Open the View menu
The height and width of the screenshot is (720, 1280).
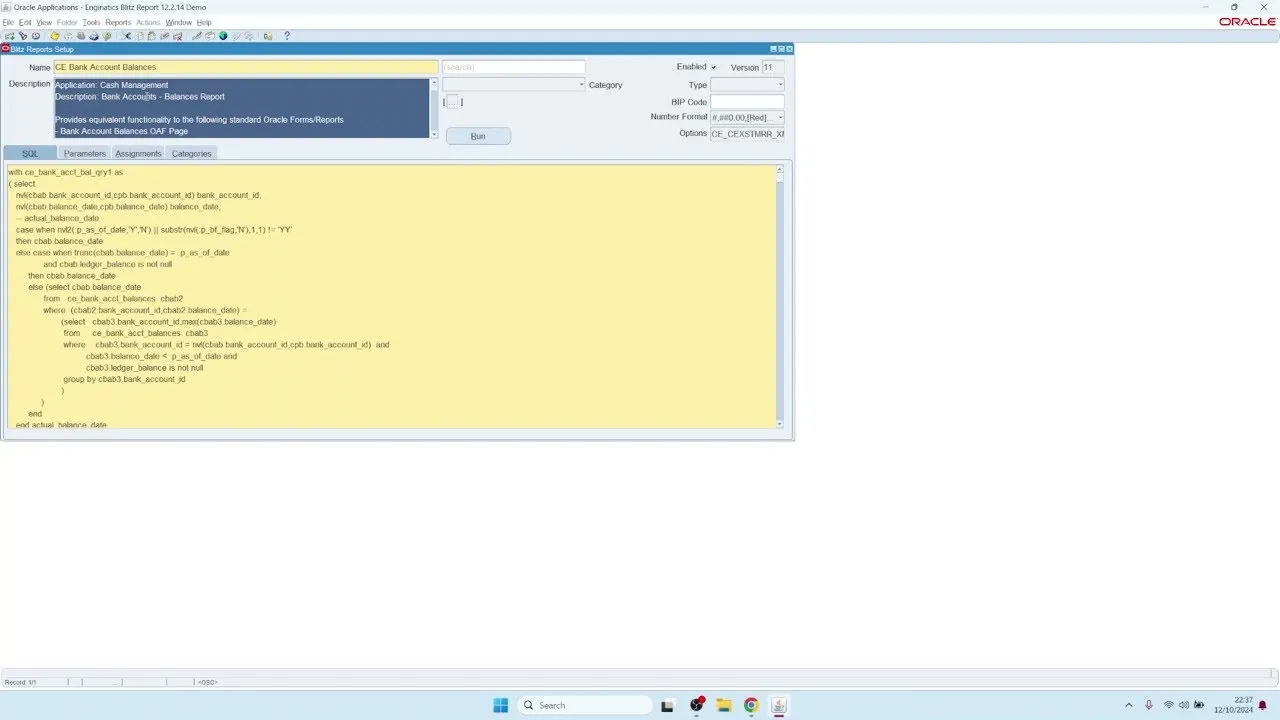44,22
